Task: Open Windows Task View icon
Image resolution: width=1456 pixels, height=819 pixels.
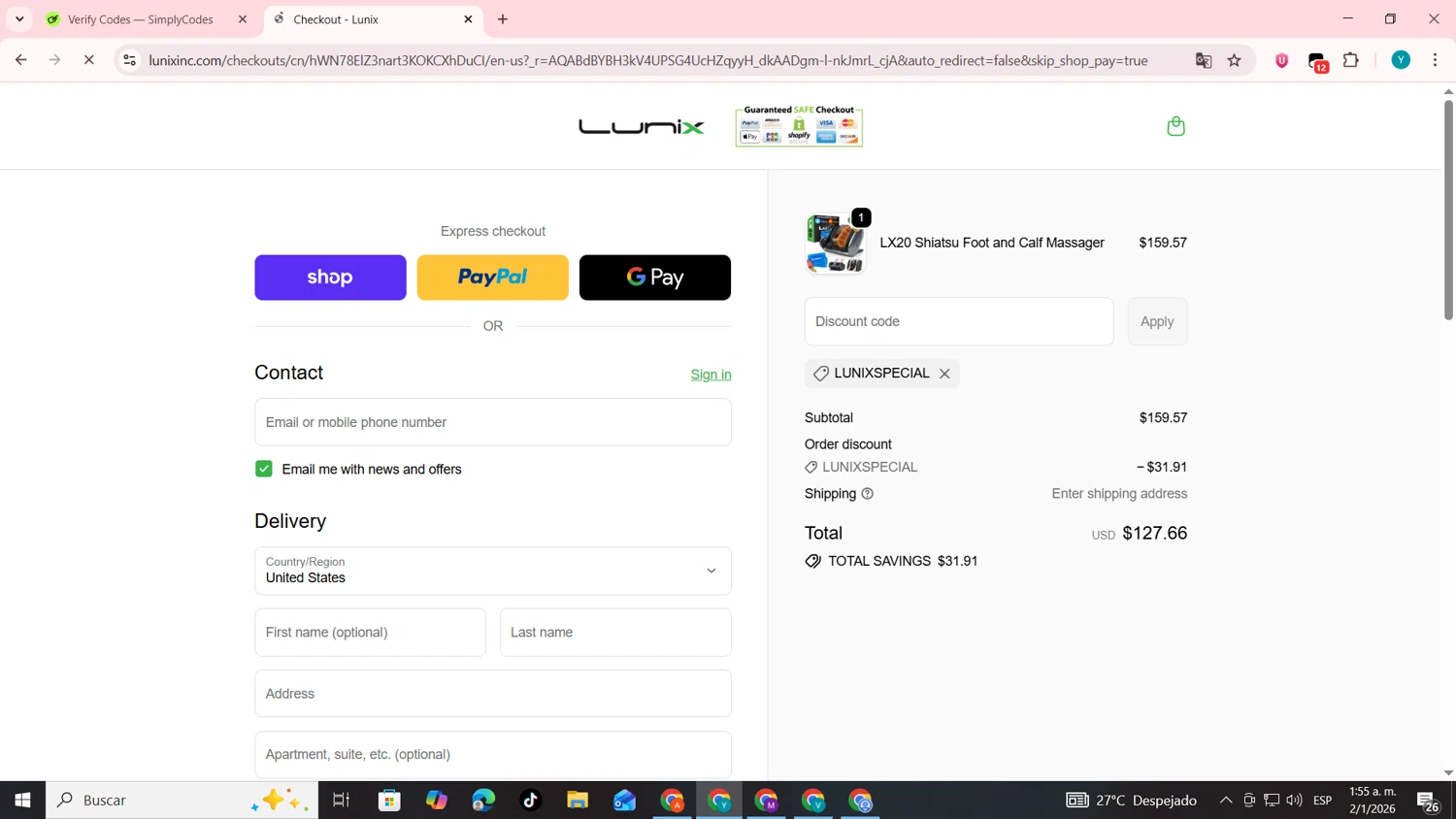Action: (x=341, y=801)
